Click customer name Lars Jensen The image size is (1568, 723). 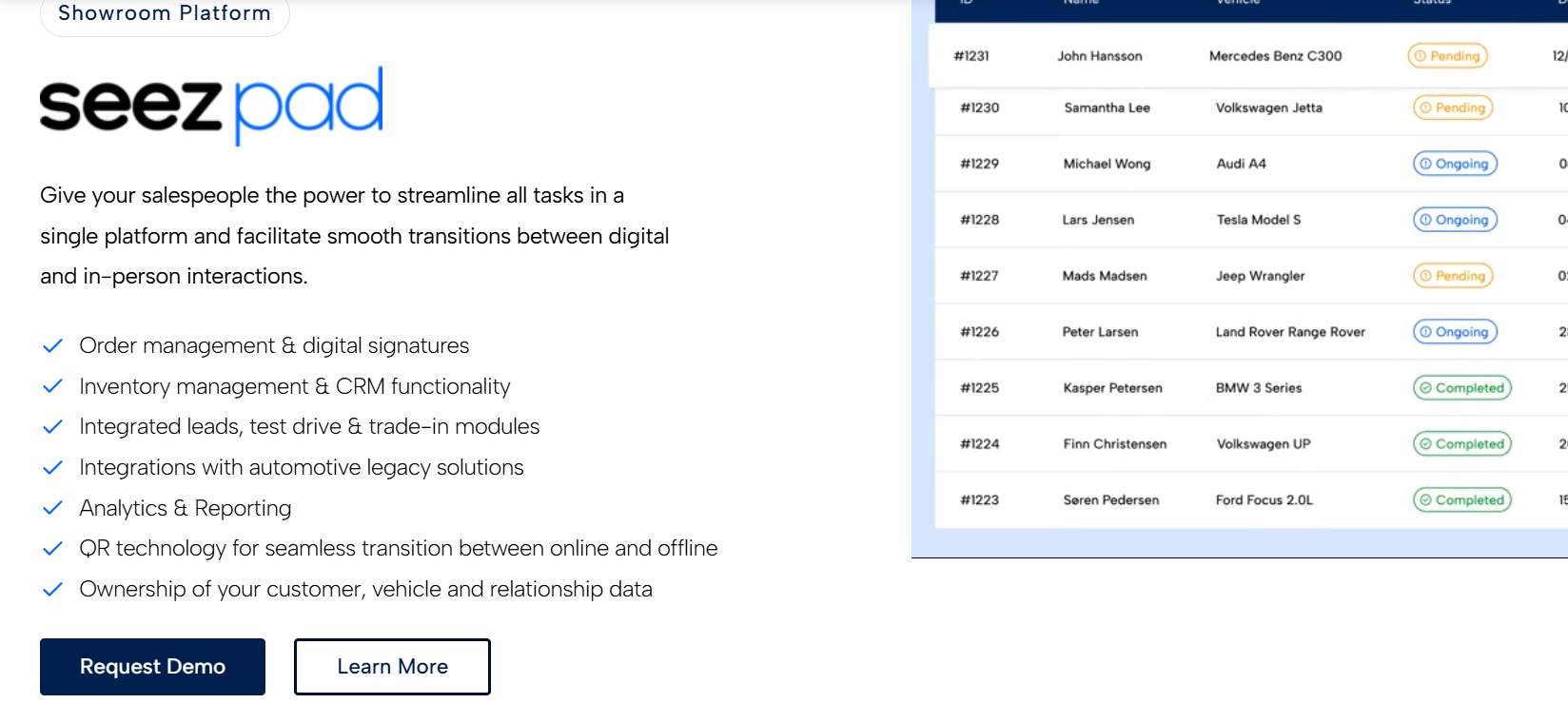tap(1099, 220)
